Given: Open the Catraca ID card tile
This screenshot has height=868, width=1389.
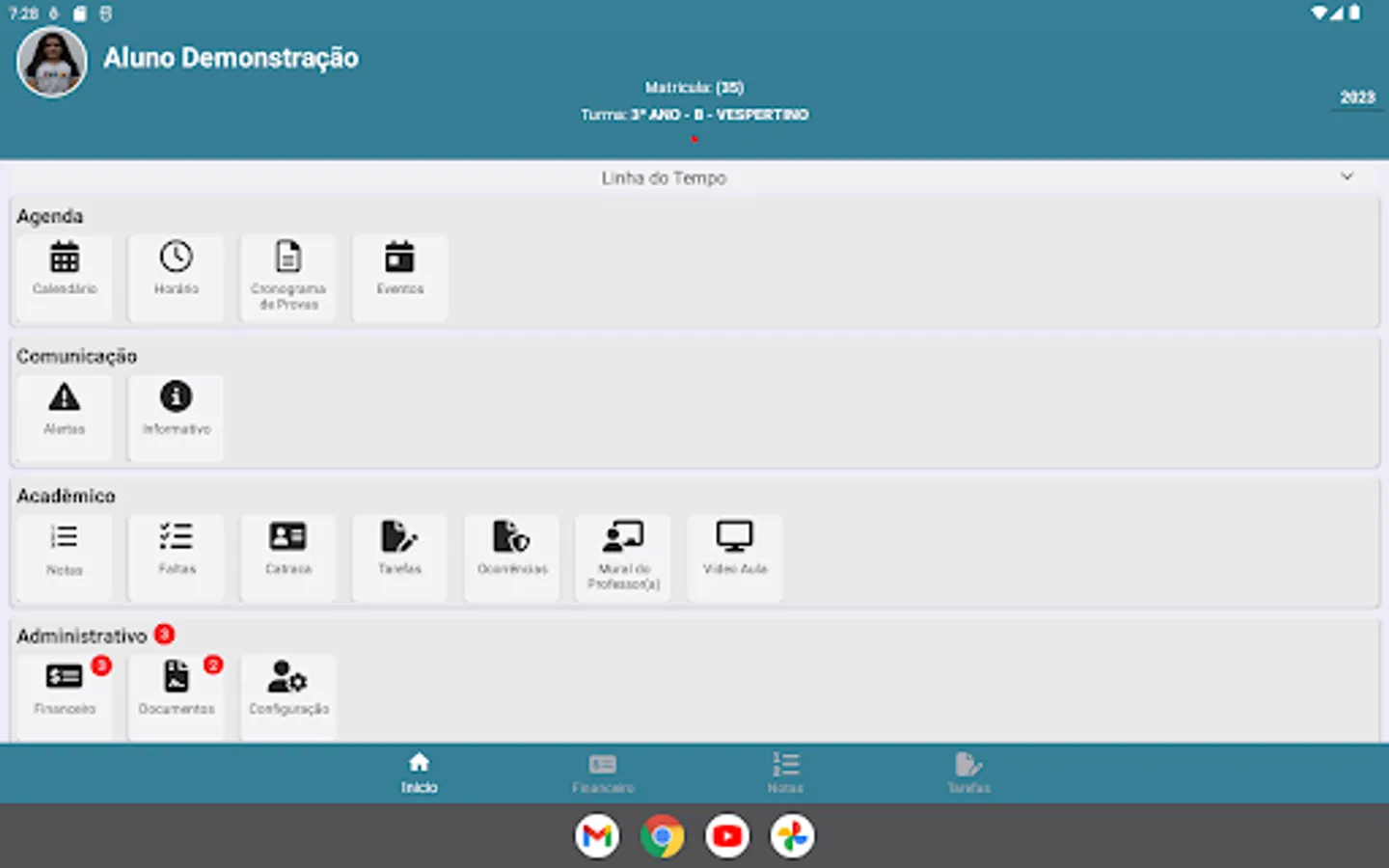Looking at the screenshot, I should point(288,557).
